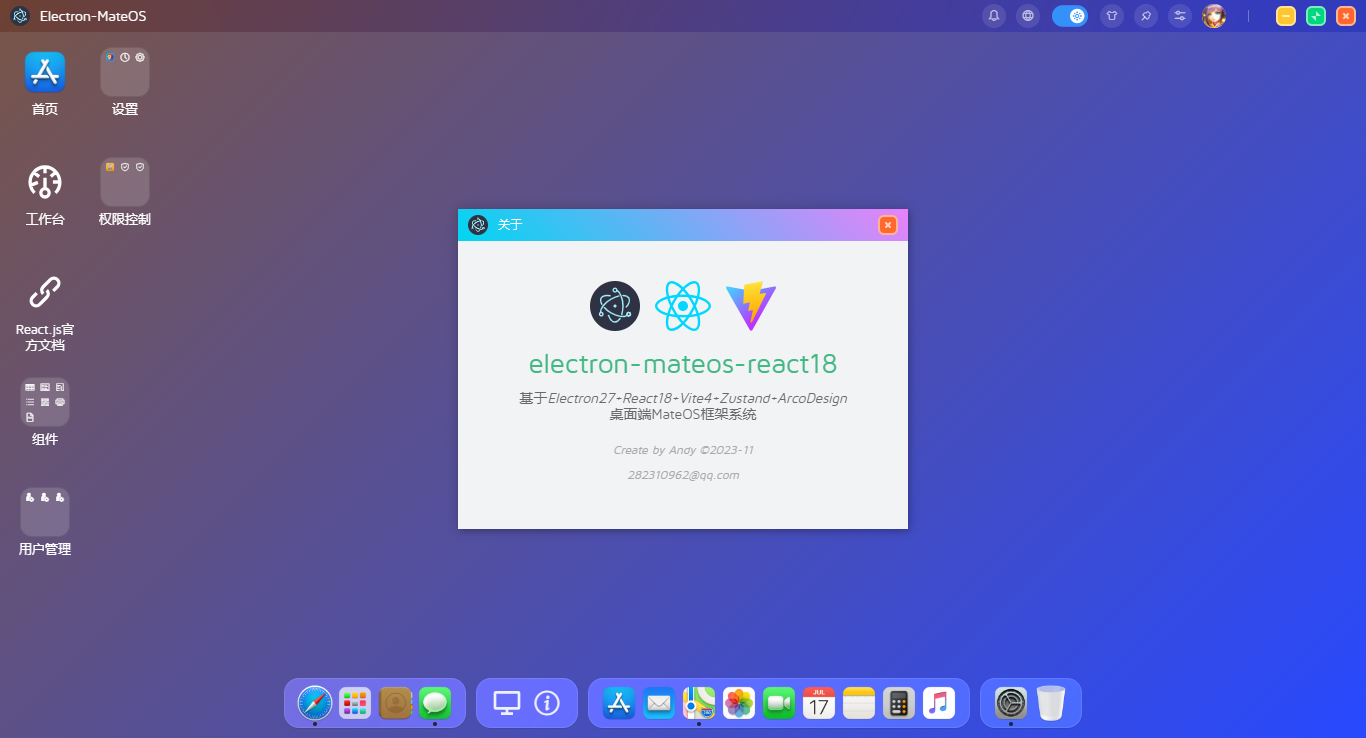Screen dimensions: 1366x738
Task: Open the 首页 App Store desktop icon
Action: click(x=45, y=72)
